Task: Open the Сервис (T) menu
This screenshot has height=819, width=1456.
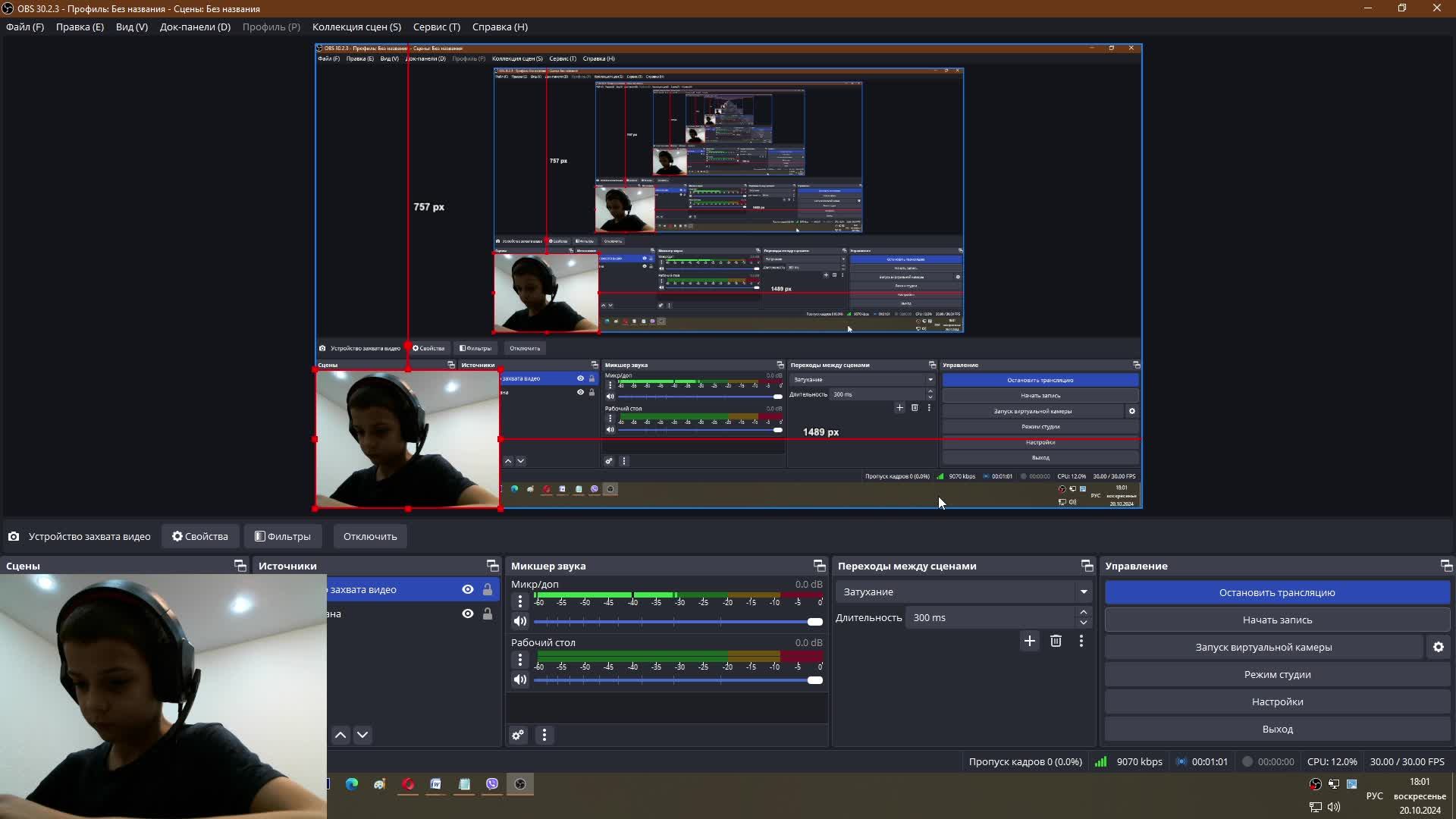Action: [436, 27]
